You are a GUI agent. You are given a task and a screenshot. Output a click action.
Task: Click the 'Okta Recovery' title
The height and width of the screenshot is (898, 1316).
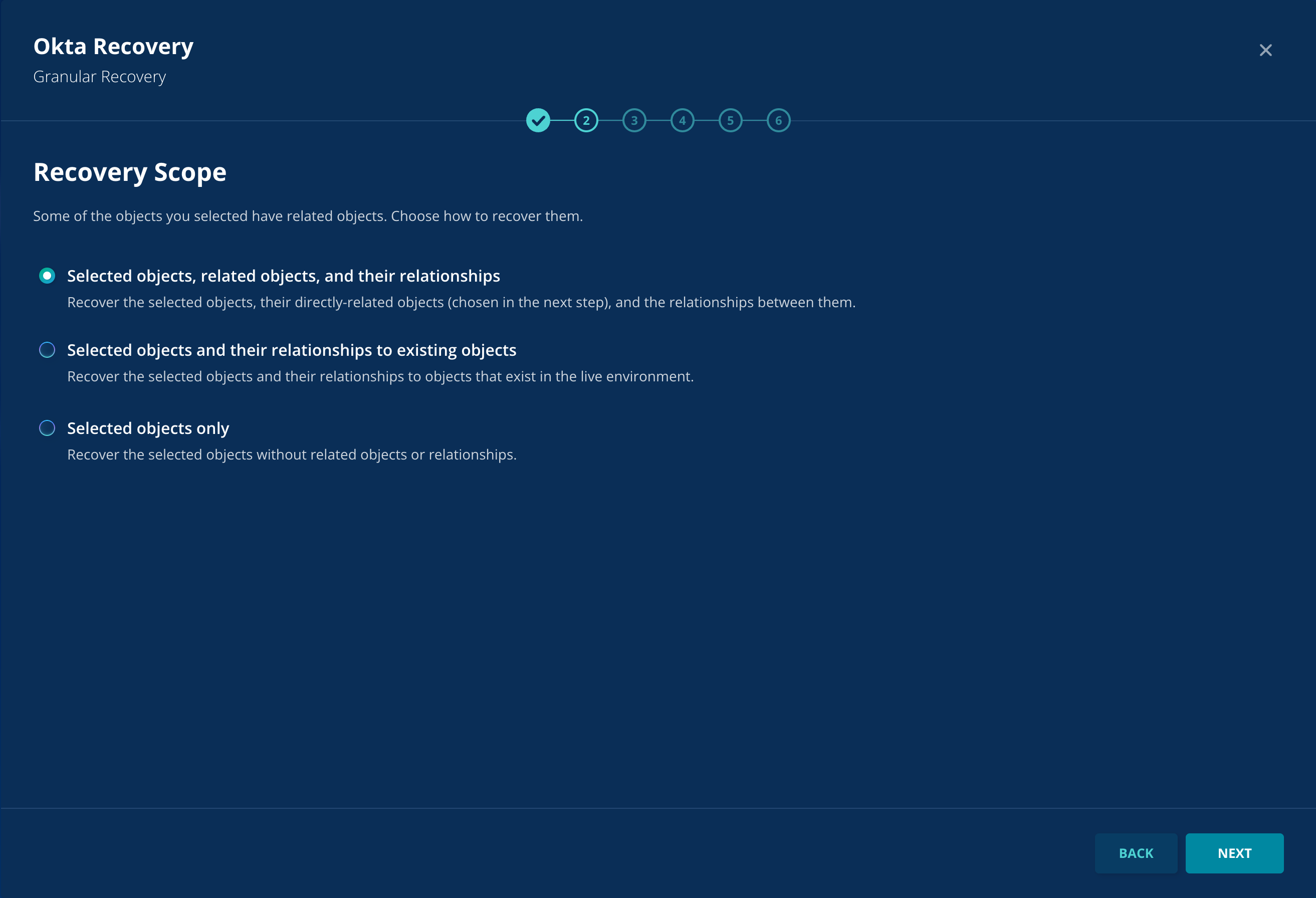coord(113,47)
